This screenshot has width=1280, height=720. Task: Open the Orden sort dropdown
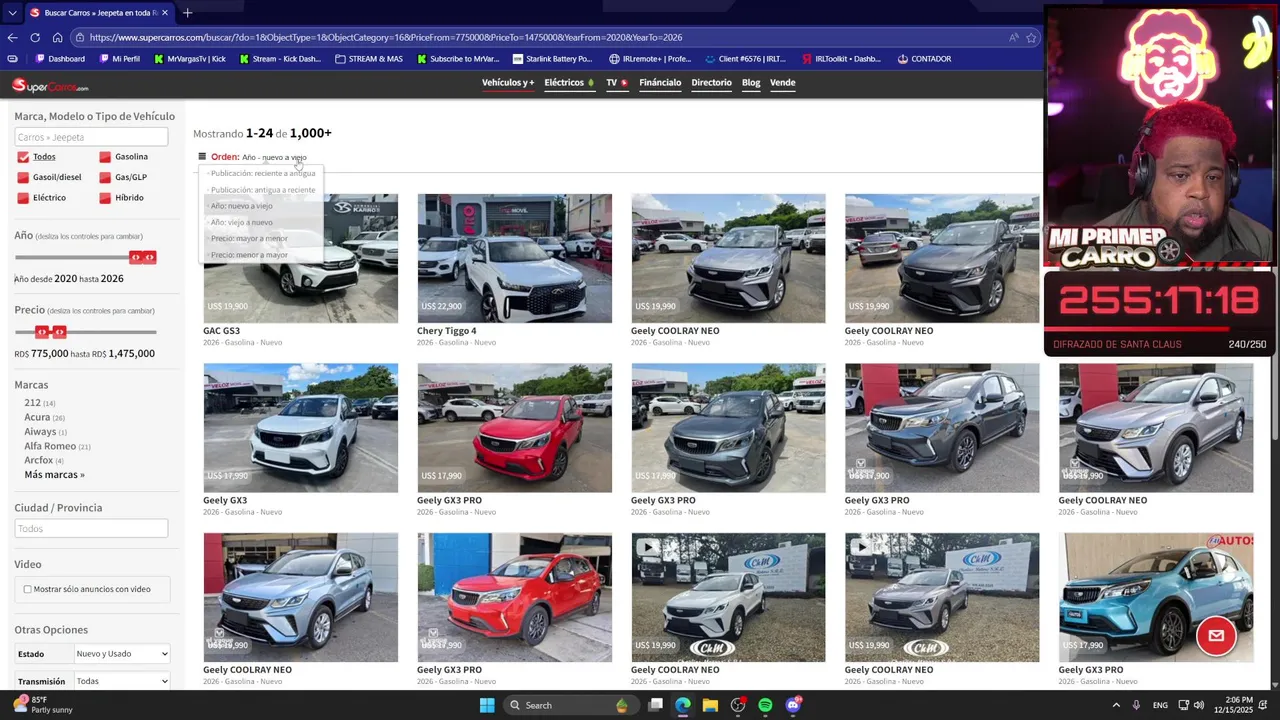(274, 157)
